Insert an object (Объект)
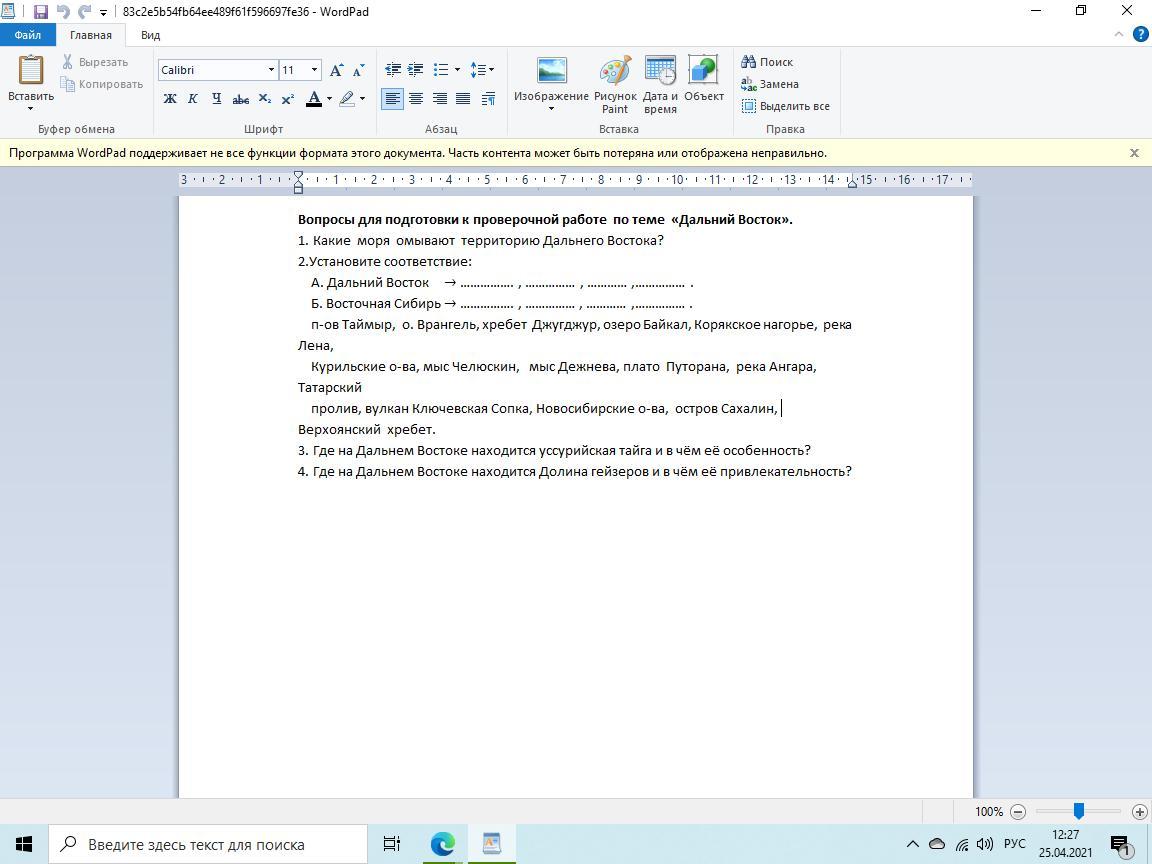This screenshot has height=864, width=1152. click(703, 78)
